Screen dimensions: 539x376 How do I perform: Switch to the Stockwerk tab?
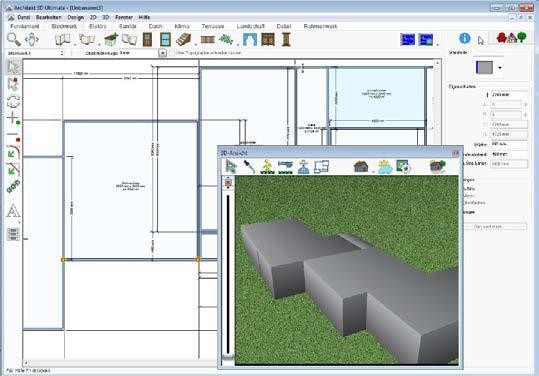64,26
